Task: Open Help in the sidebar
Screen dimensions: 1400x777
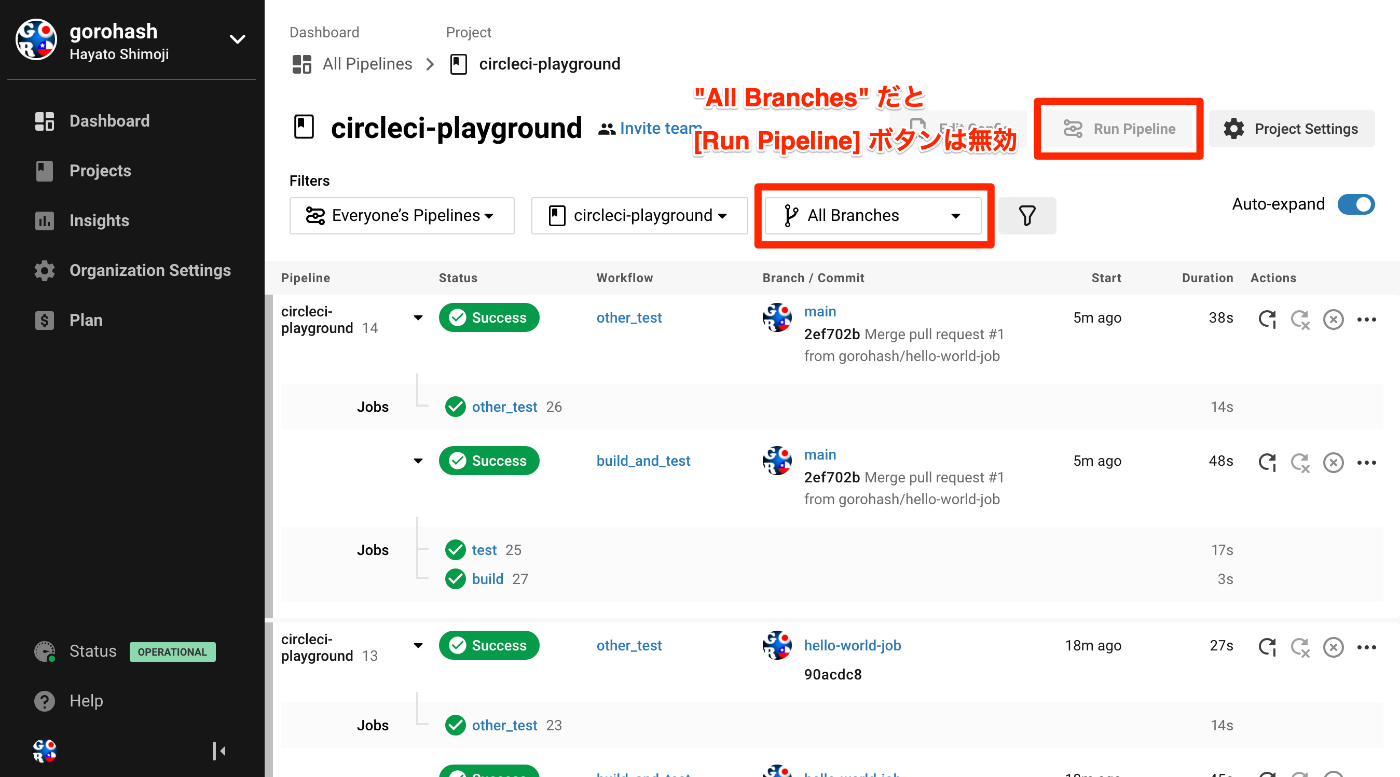Action: [86, 701]
